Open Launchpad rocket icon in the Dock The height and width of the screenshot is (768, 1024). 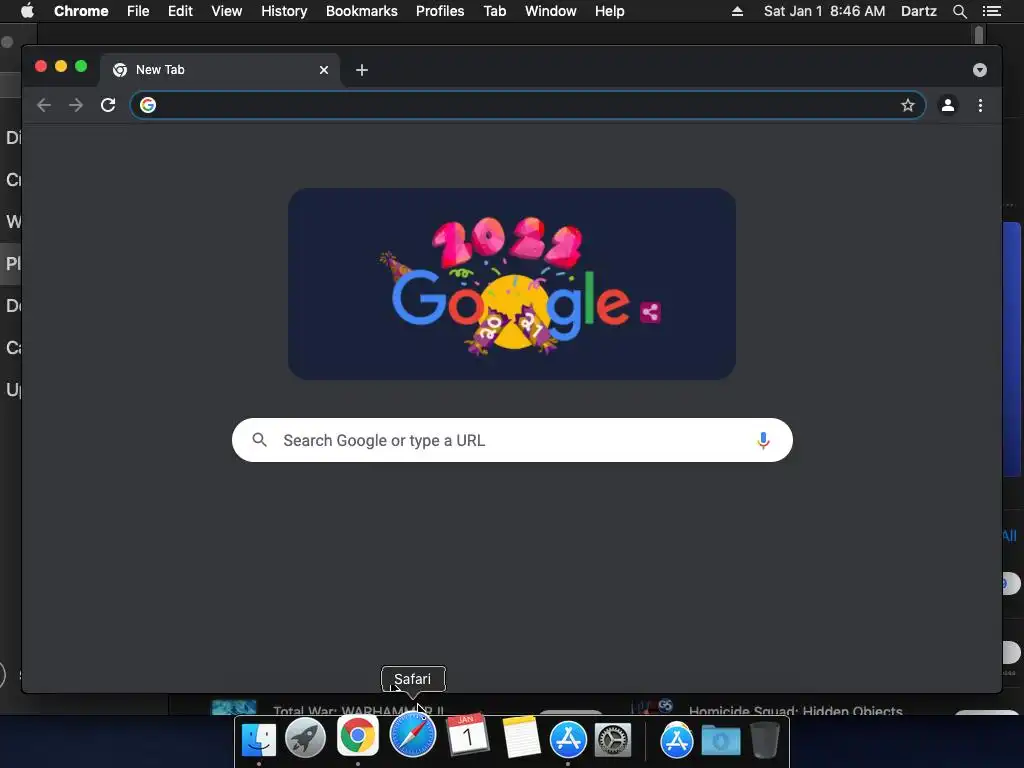point(306,739)
